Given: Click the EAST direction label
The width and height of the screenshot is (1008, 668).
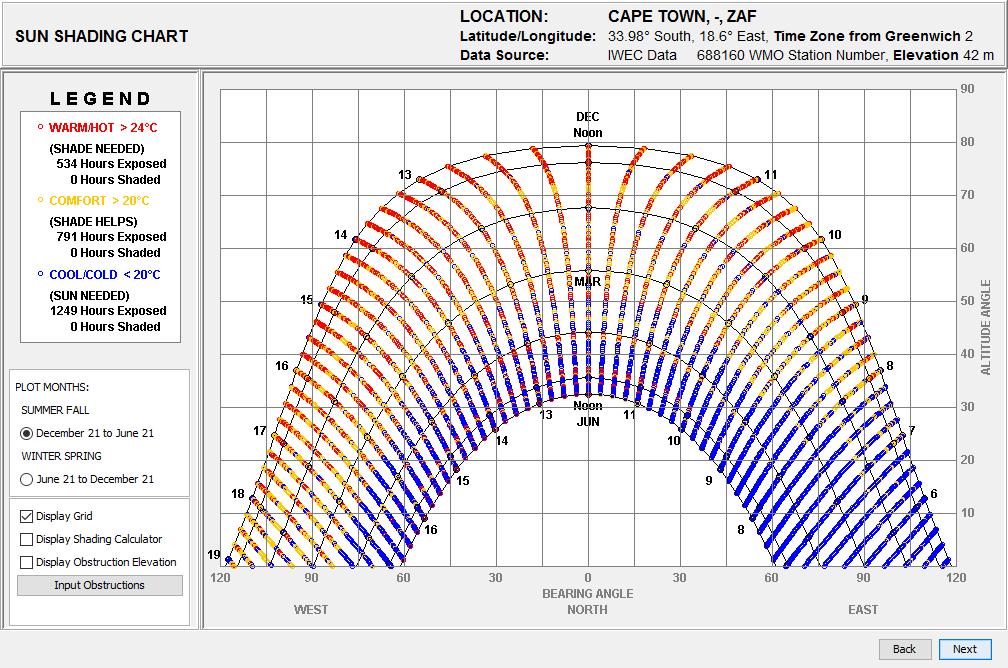Looking at the screenshot, I should (863, 609).
